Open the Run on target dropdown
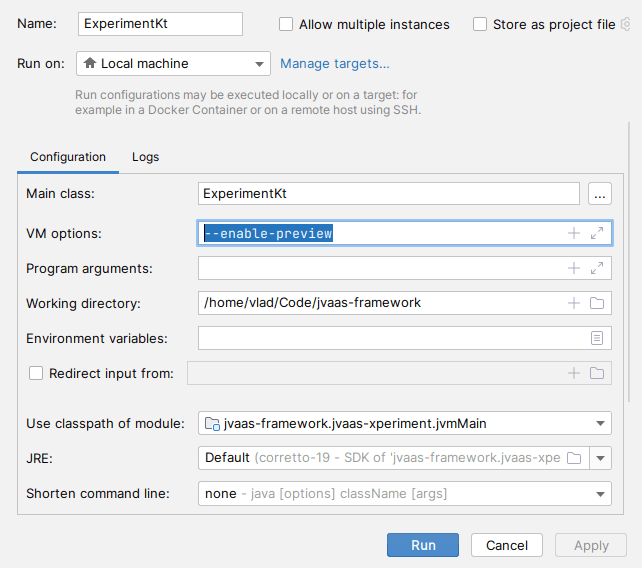Screen dimensions: 642x568 click(x=173, y=64)
